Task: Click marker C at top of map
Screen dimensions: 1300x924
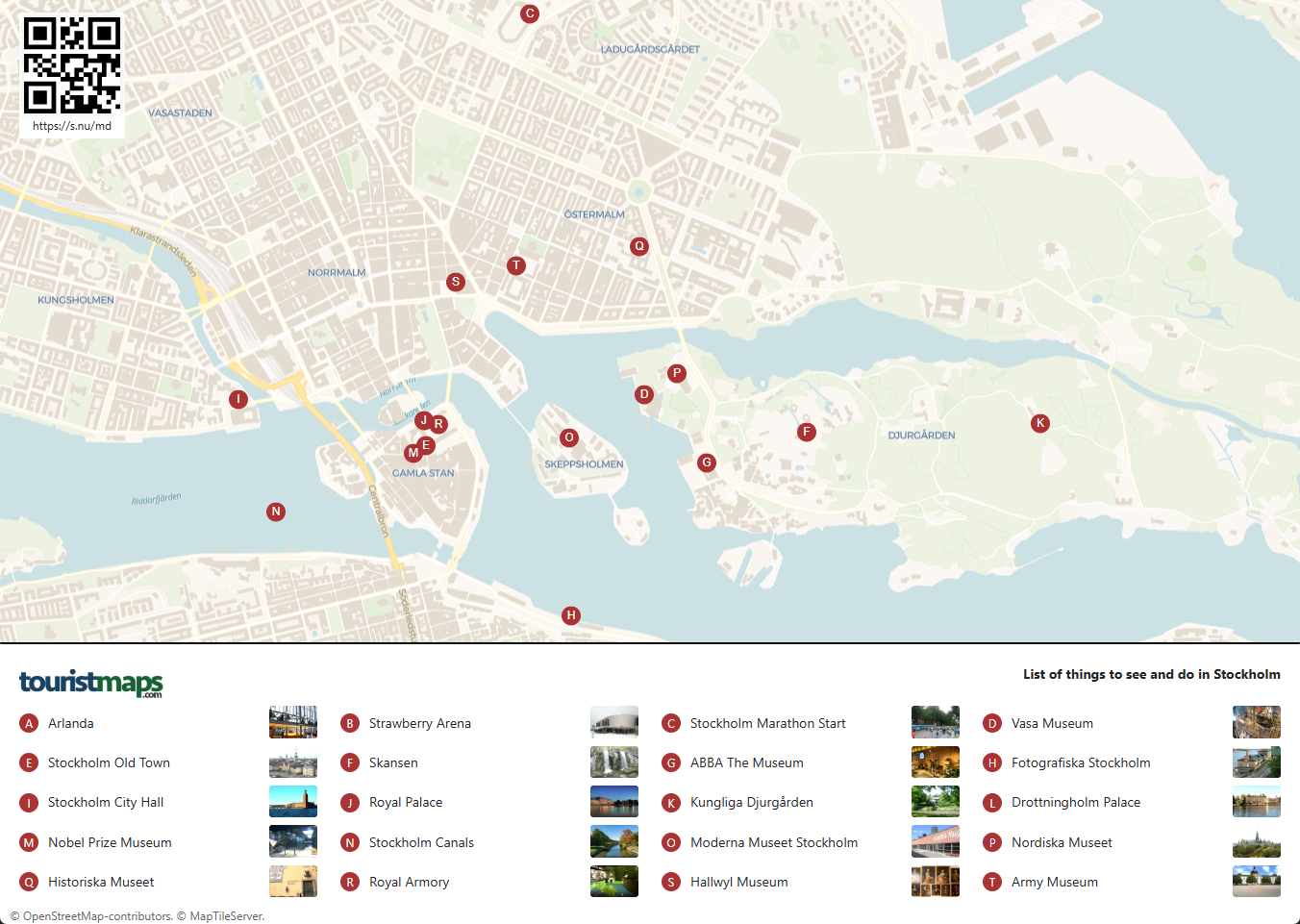Action: (530, 13)
